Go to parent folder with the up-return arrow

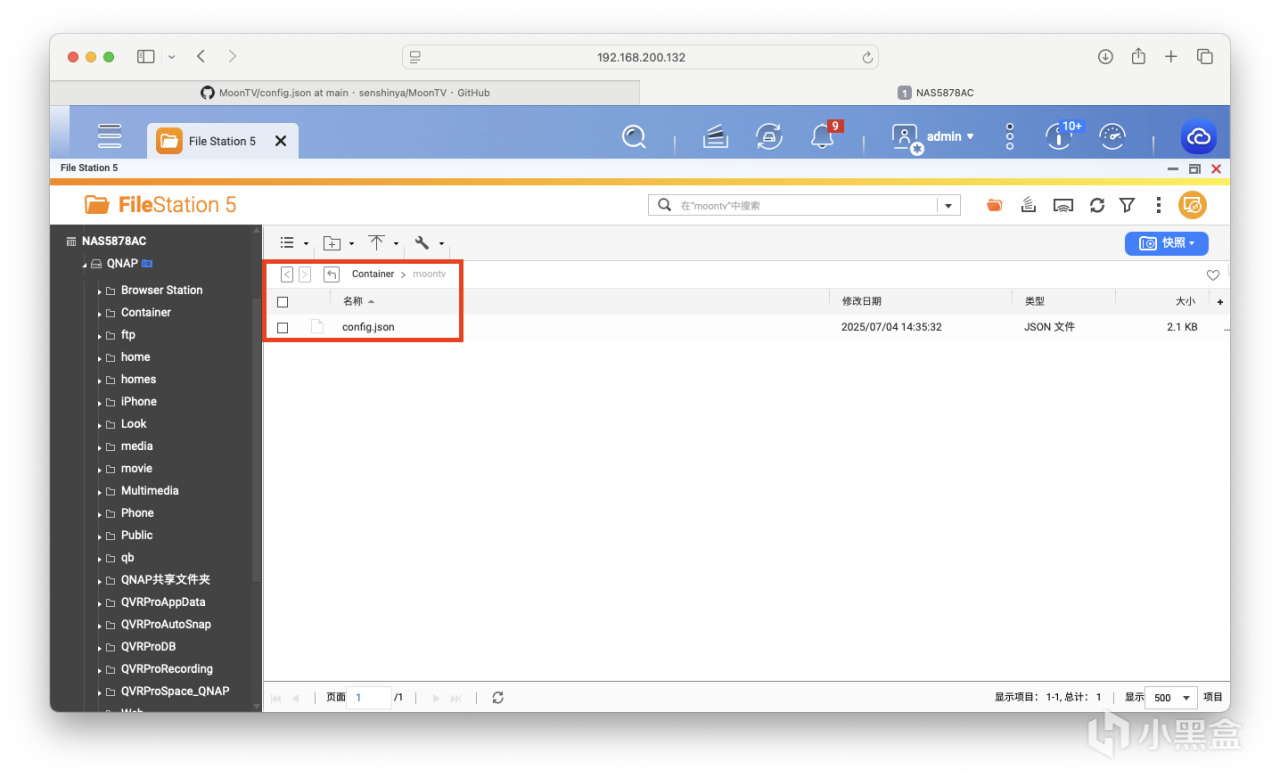pos(331,274)
